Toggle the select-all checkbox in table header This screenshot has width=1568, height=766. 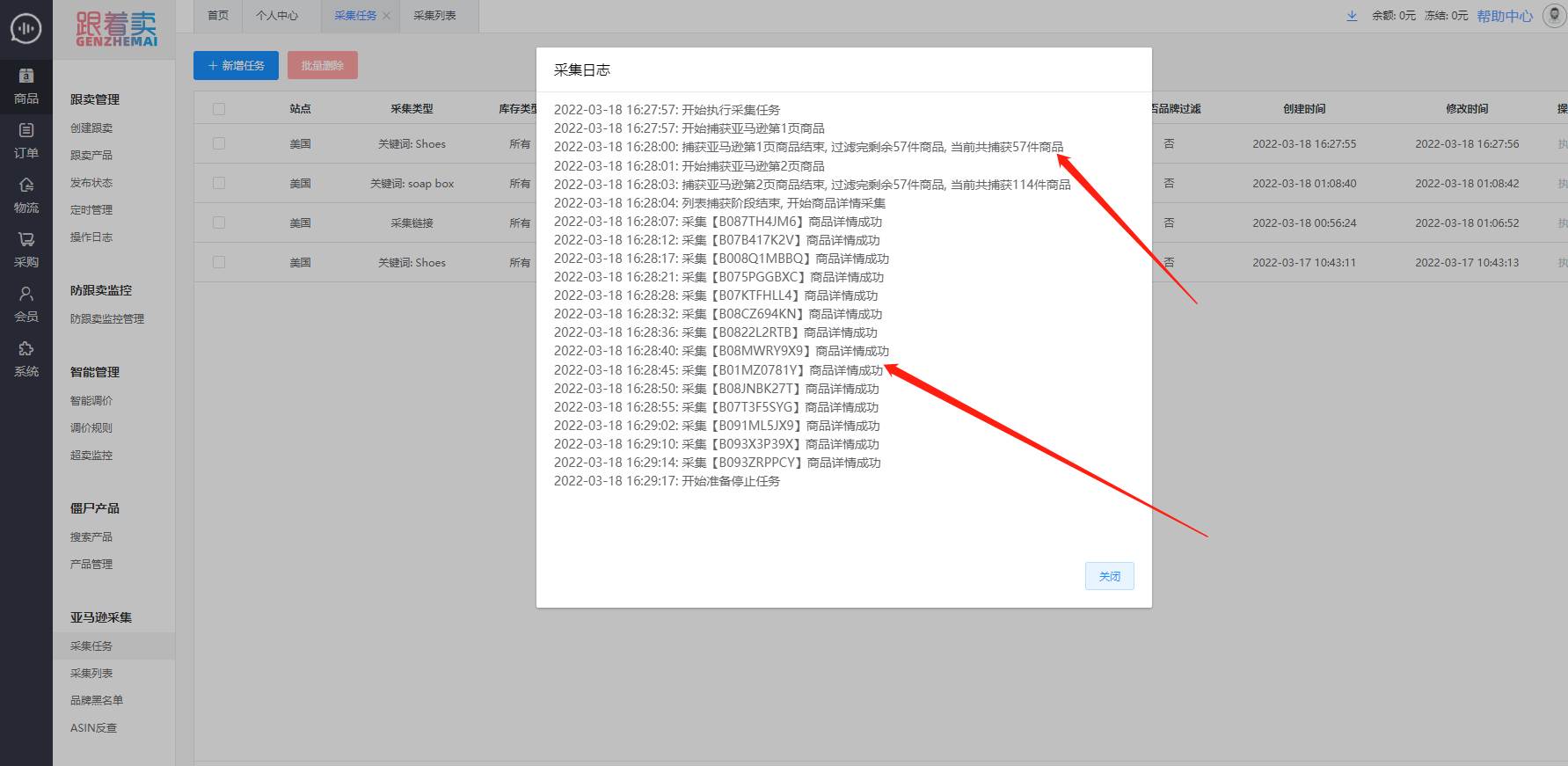click(x=219, y=109)
